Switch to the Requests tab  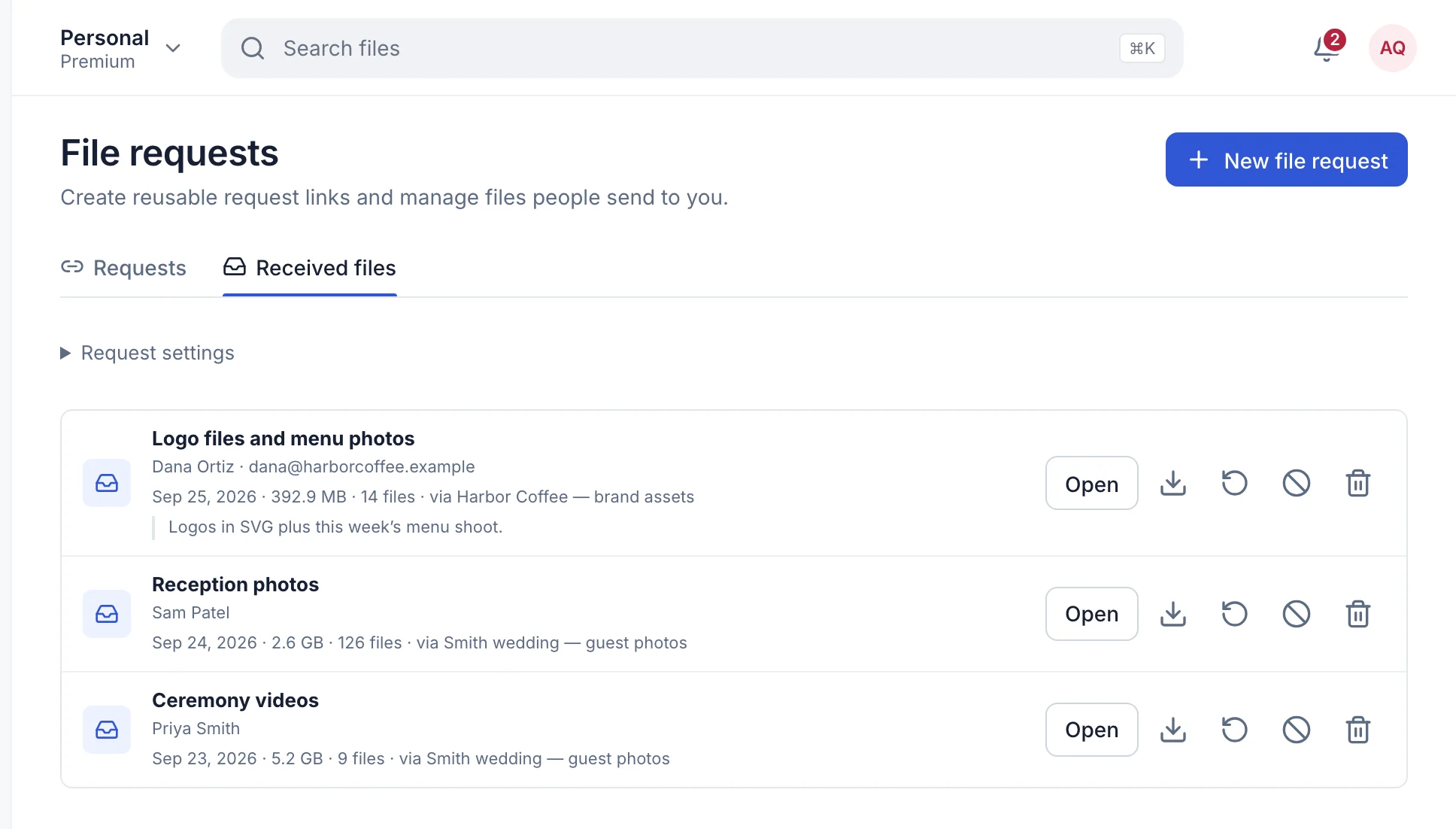(123, 268)
